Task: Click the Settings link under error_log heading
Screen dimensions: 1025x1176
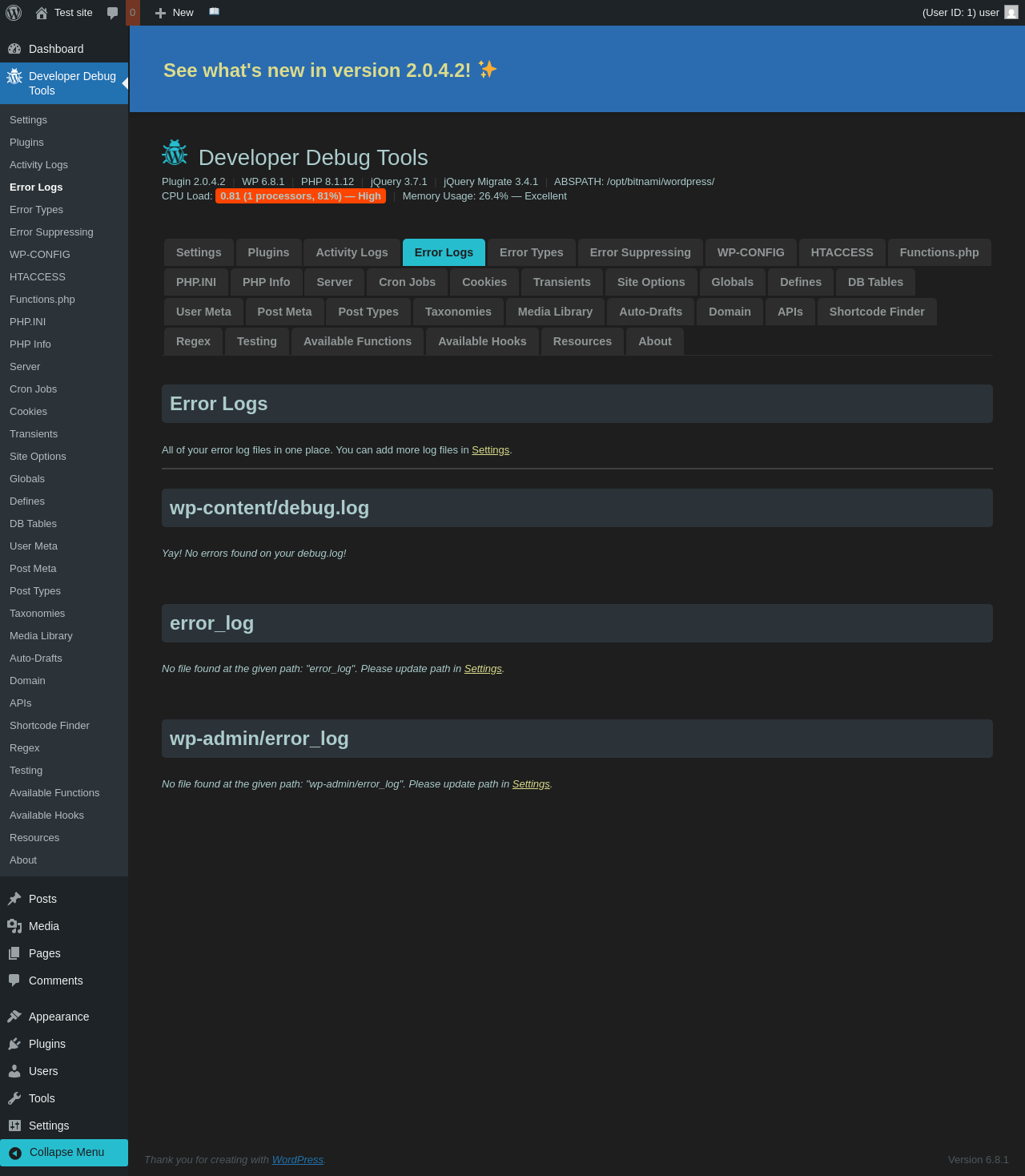Action: tap(483, 668)
